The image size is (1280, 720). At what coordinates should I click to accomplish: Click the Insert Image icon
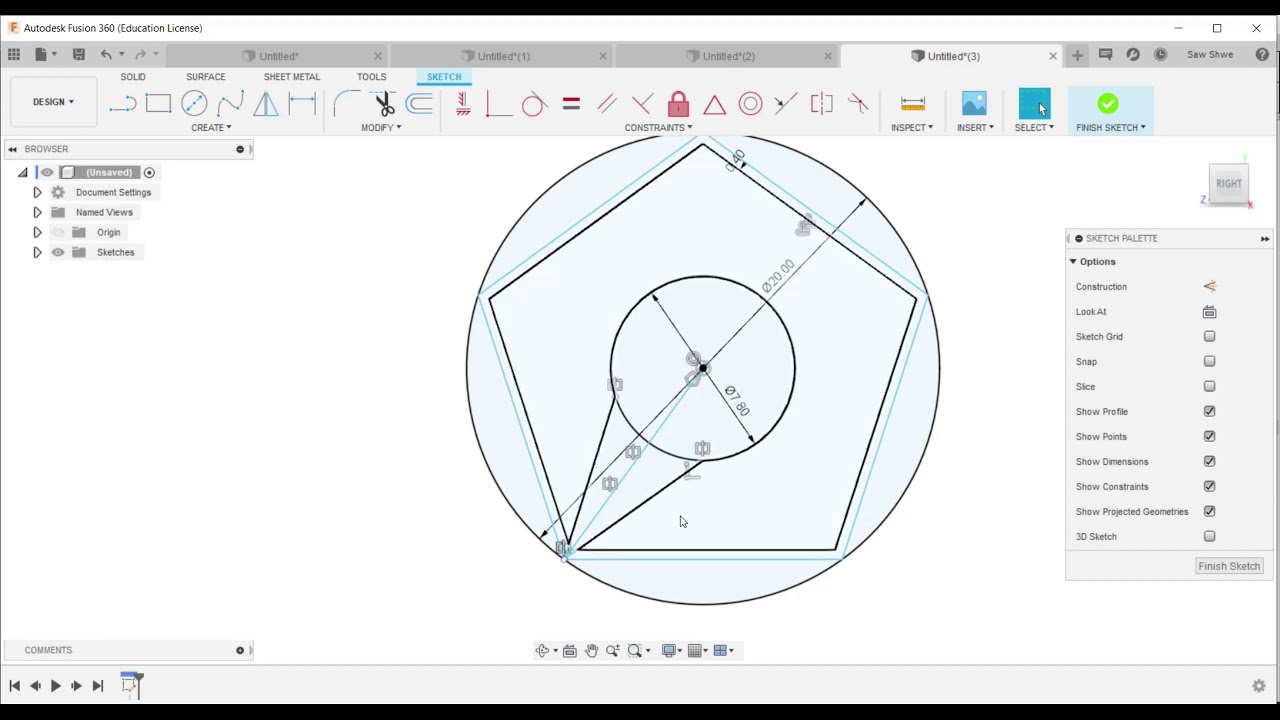point(974,103)
